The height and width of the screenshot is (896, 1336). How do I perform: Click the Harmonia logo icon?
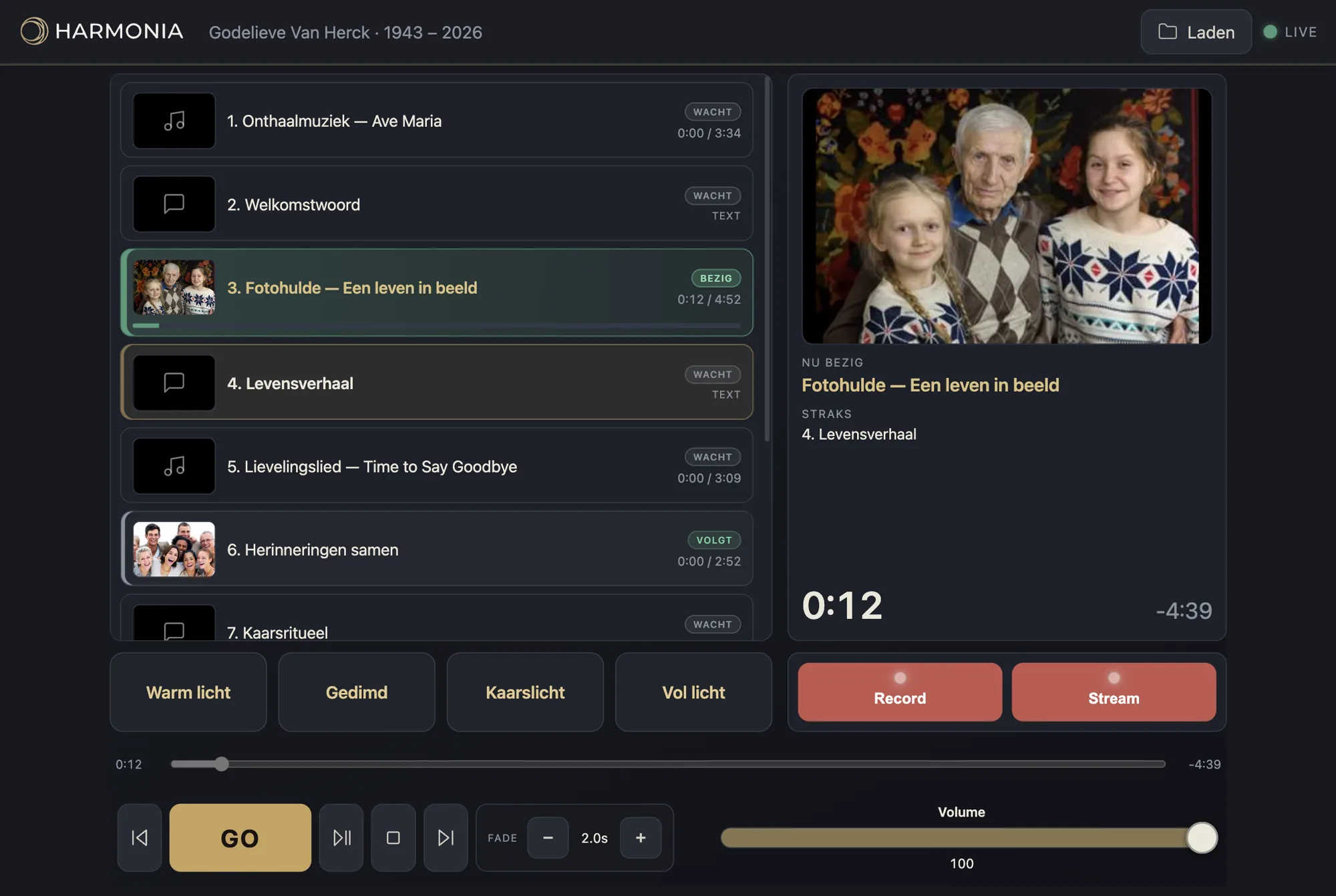pos(34,31)
